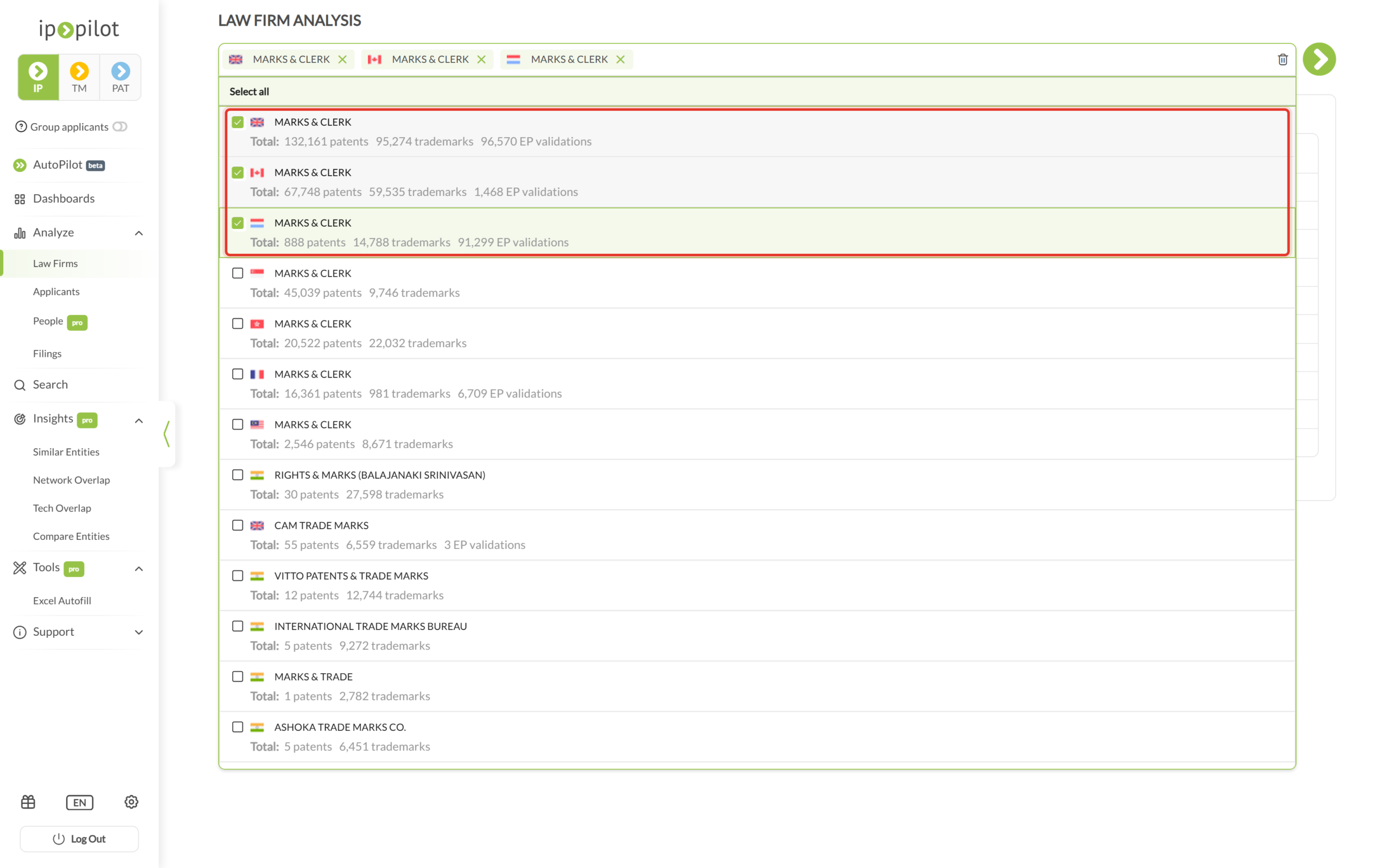Screen dimensions: 1389x868
Task: Click Select all in results list
Action: click(249, 91)
